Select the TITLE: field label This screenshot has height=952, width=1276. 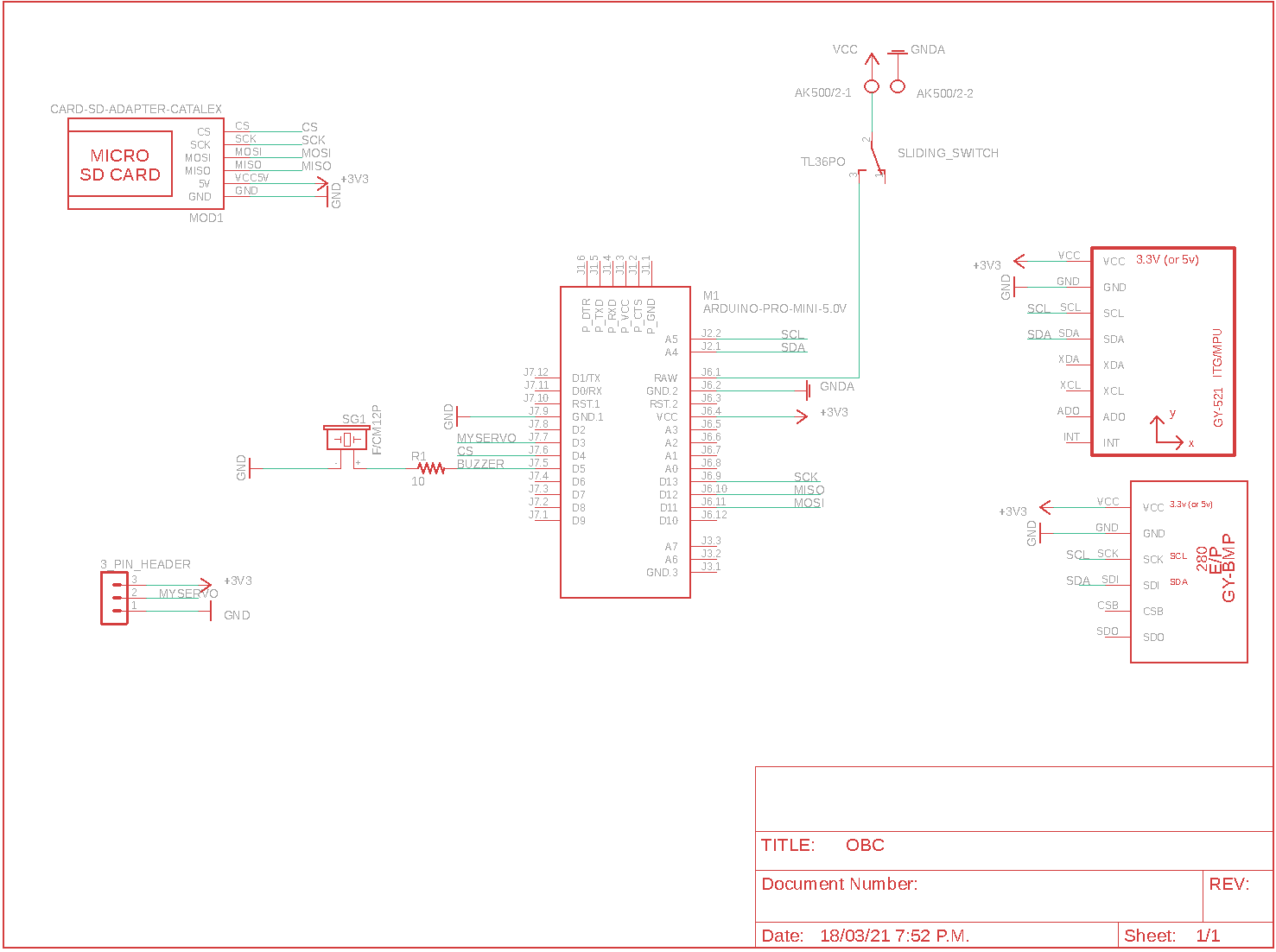(788, 845)
